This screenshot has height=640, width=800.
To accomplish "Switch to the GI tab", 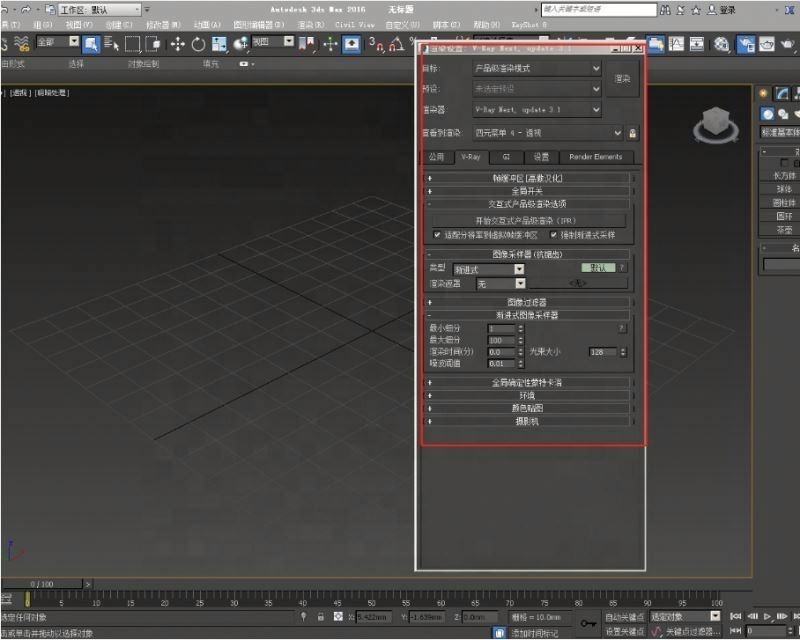I will 506,157.
